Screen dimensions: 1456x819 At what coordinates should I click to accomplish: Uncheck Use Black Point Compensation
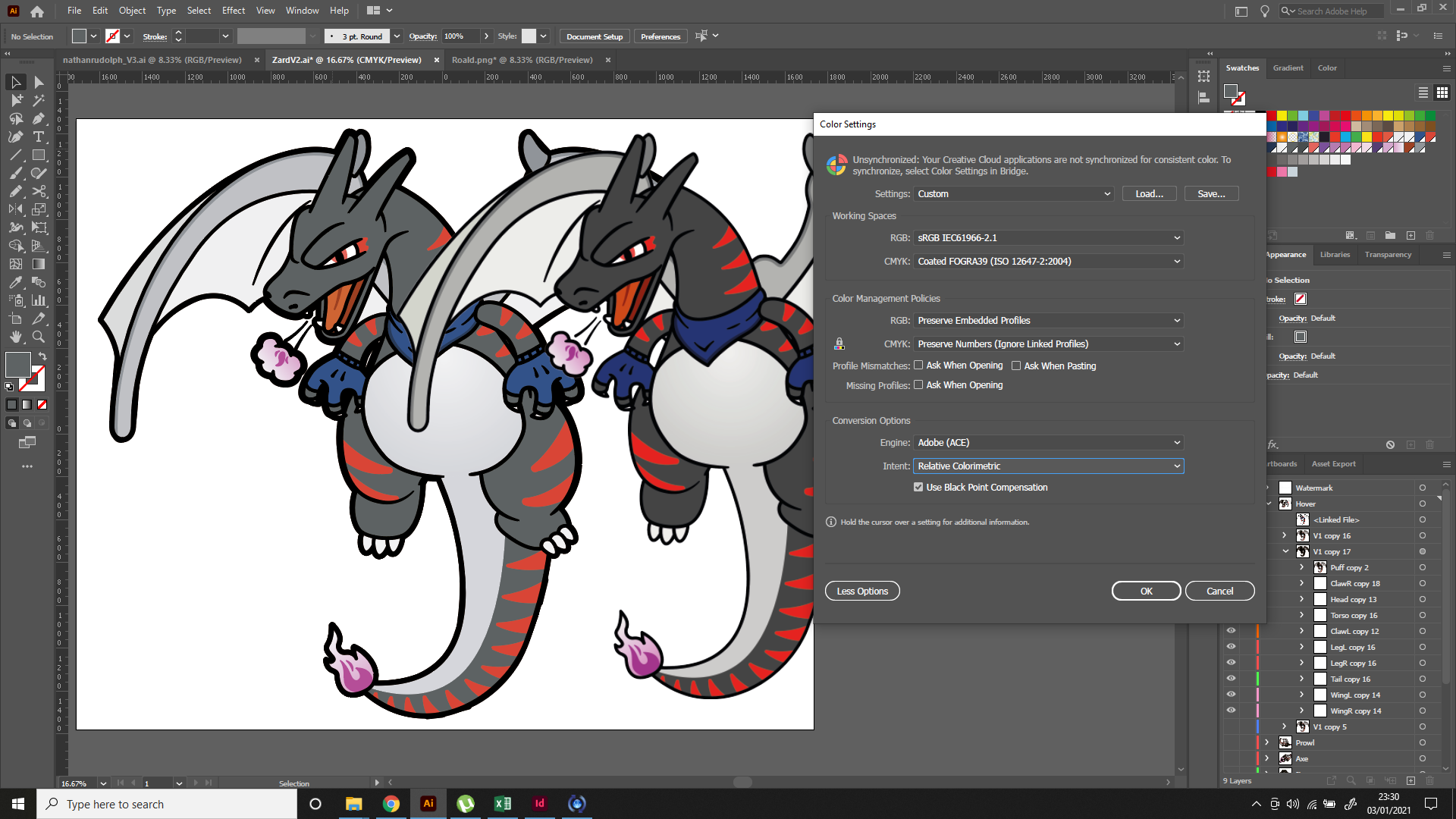click(x=918, y=488)
